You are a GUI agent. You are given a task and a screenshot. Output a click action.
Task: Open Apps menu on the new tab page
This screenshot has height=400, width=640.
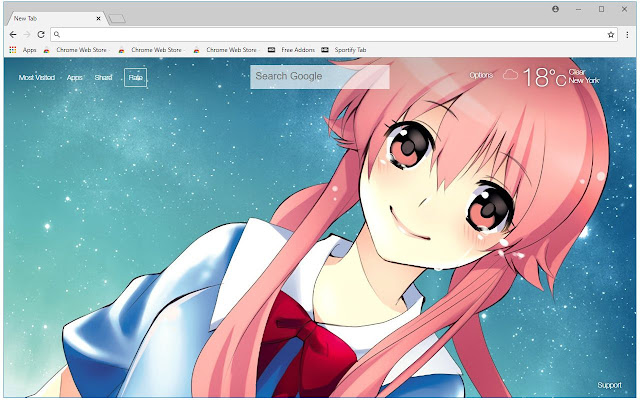pos(75,78)
